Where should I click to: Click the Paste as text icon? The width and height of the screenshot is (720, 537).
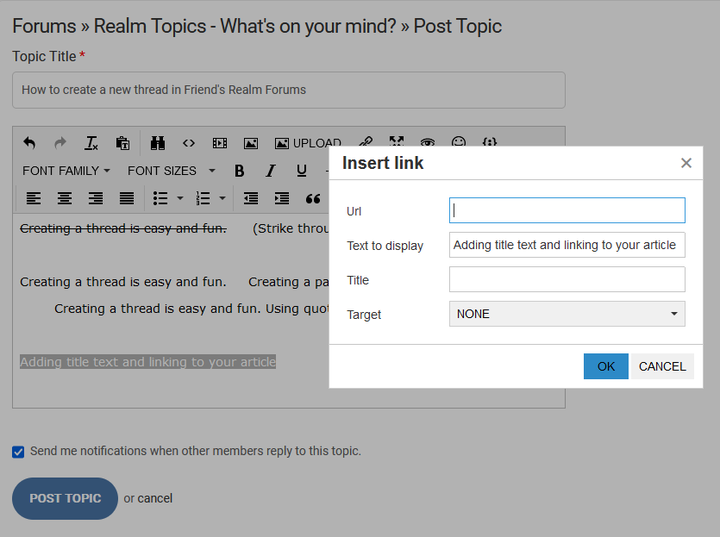coord(123,143)
